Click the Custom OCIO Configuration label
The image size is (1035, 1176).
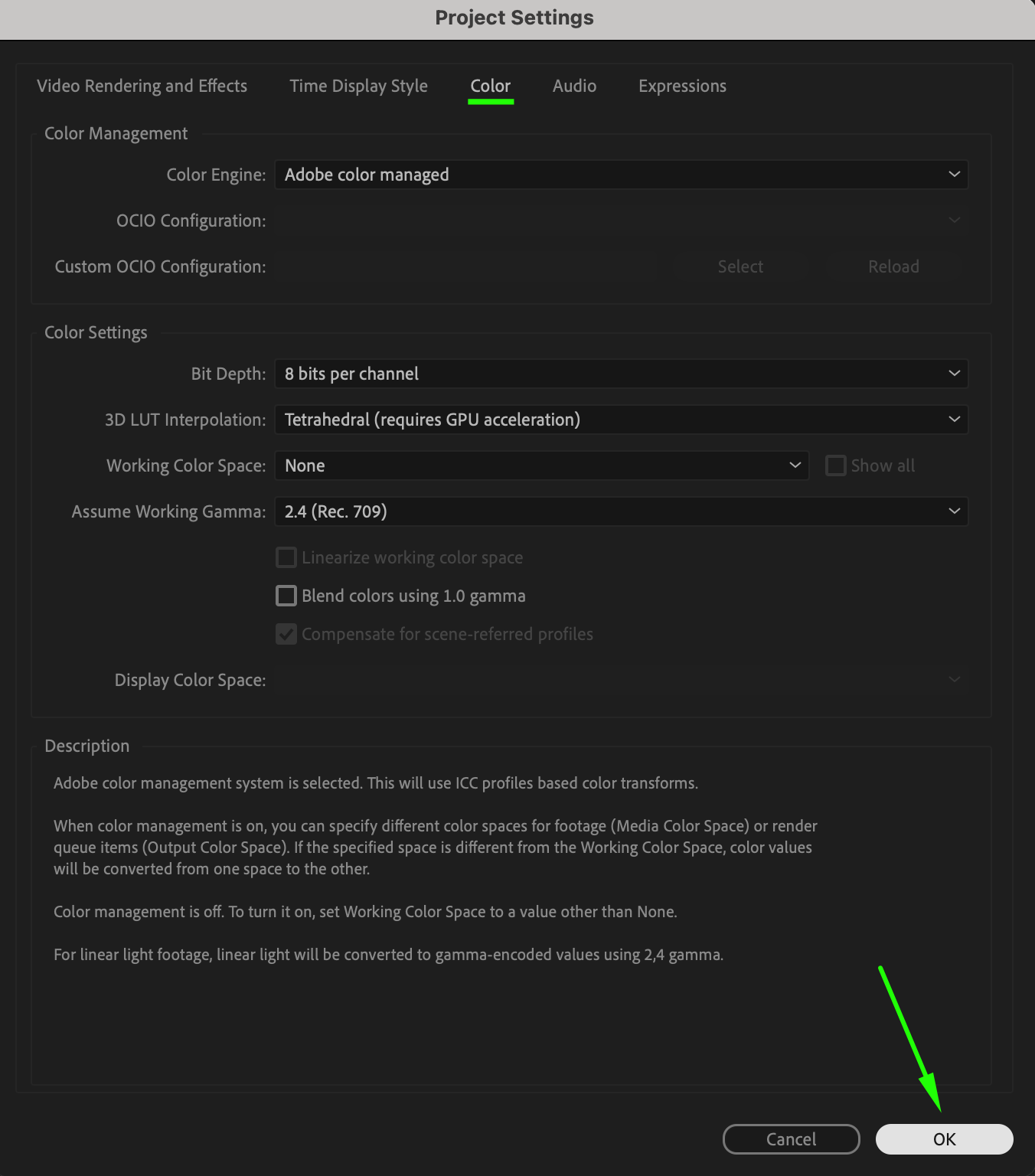click(x=160, y=266)
